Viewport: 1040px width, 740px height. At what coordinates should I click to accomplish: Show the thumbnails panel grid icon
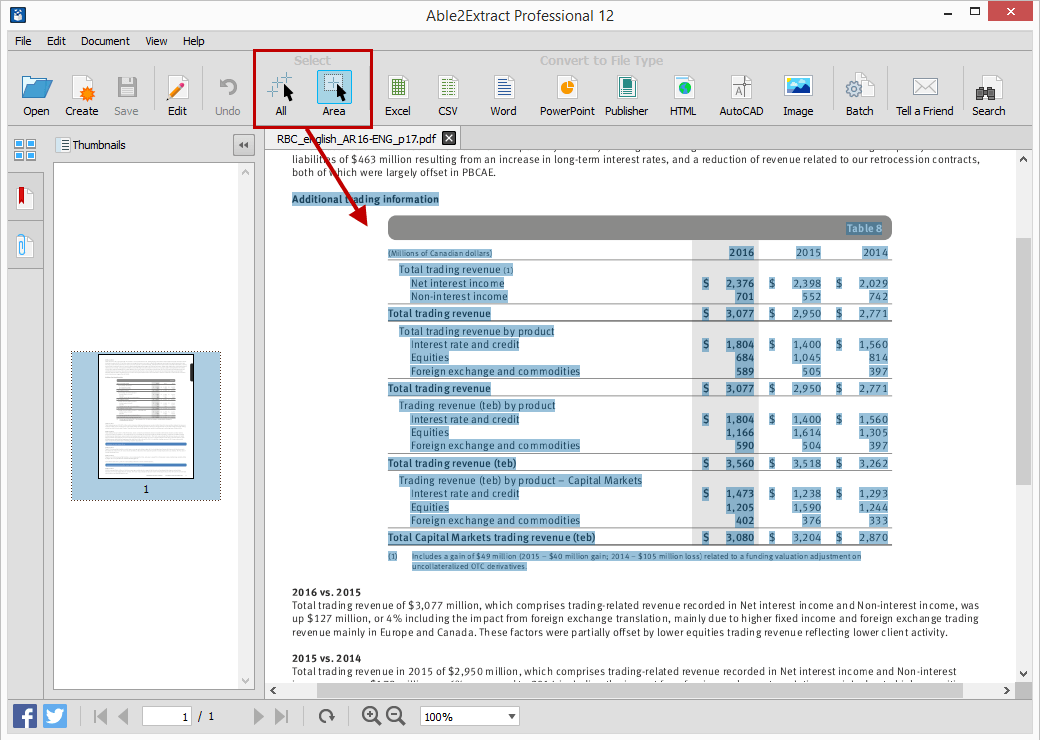25,150
